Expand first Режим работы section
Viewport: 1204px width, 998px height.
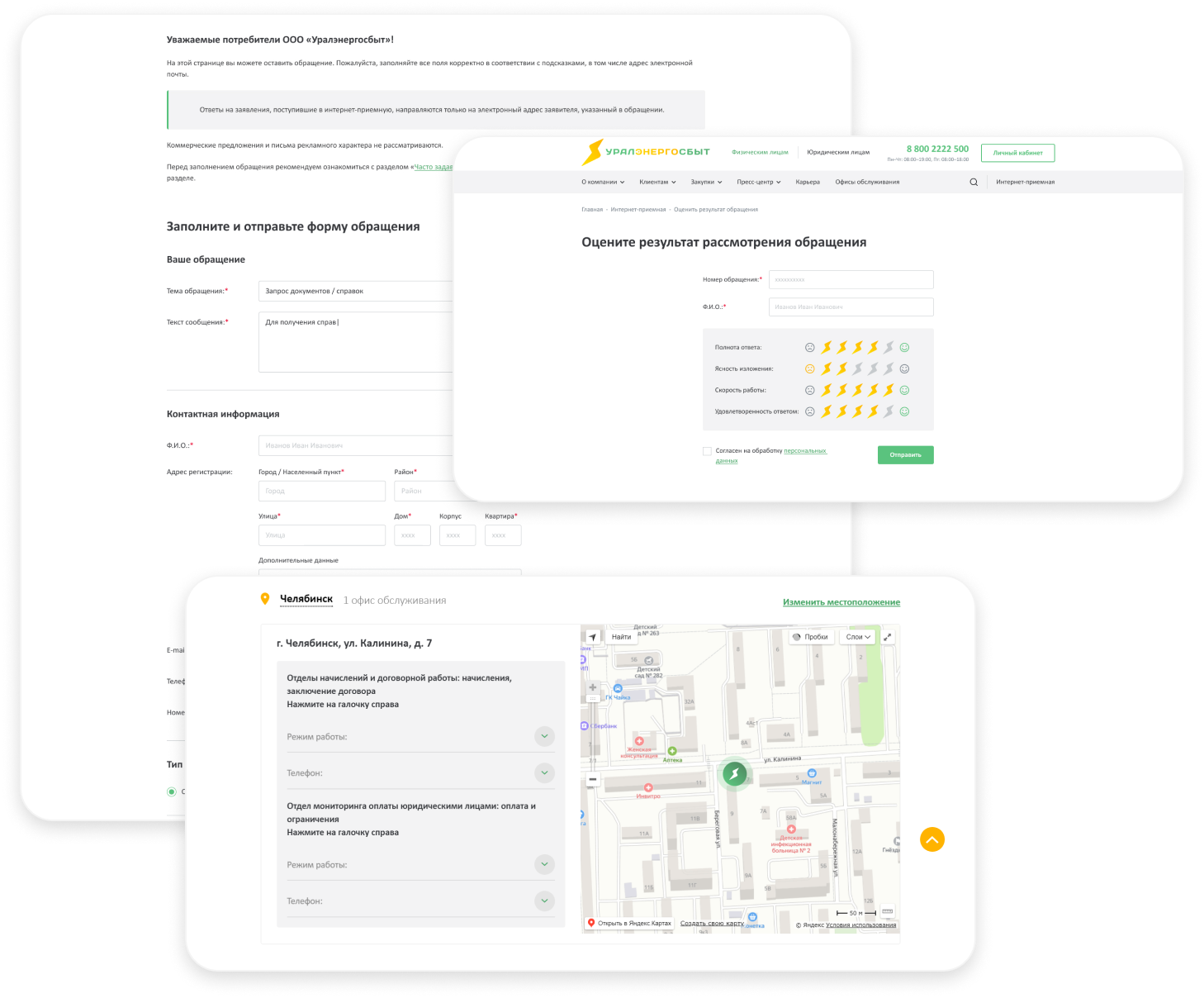544,736
